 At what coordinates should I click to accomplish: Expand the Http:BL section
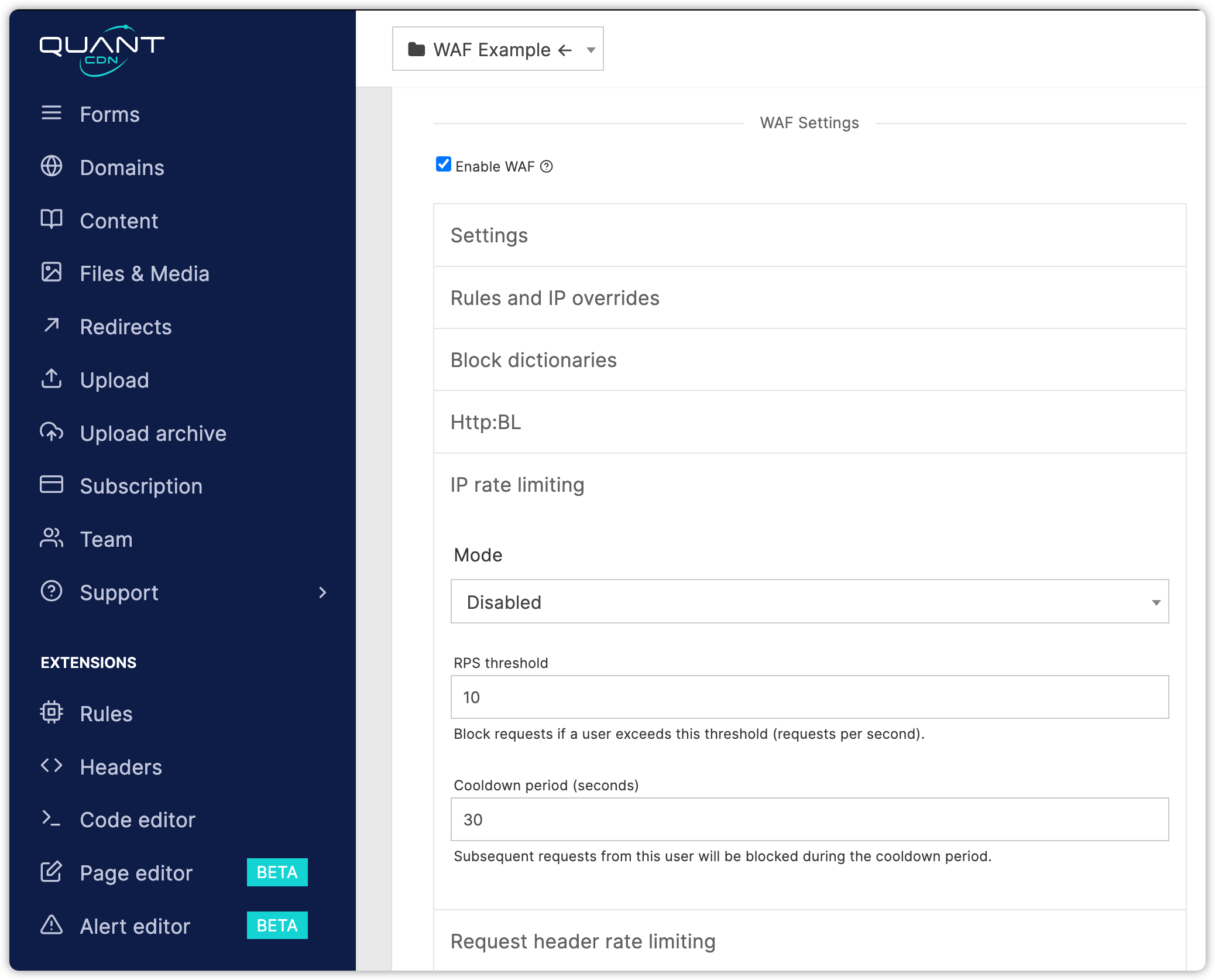coord(809,422)
